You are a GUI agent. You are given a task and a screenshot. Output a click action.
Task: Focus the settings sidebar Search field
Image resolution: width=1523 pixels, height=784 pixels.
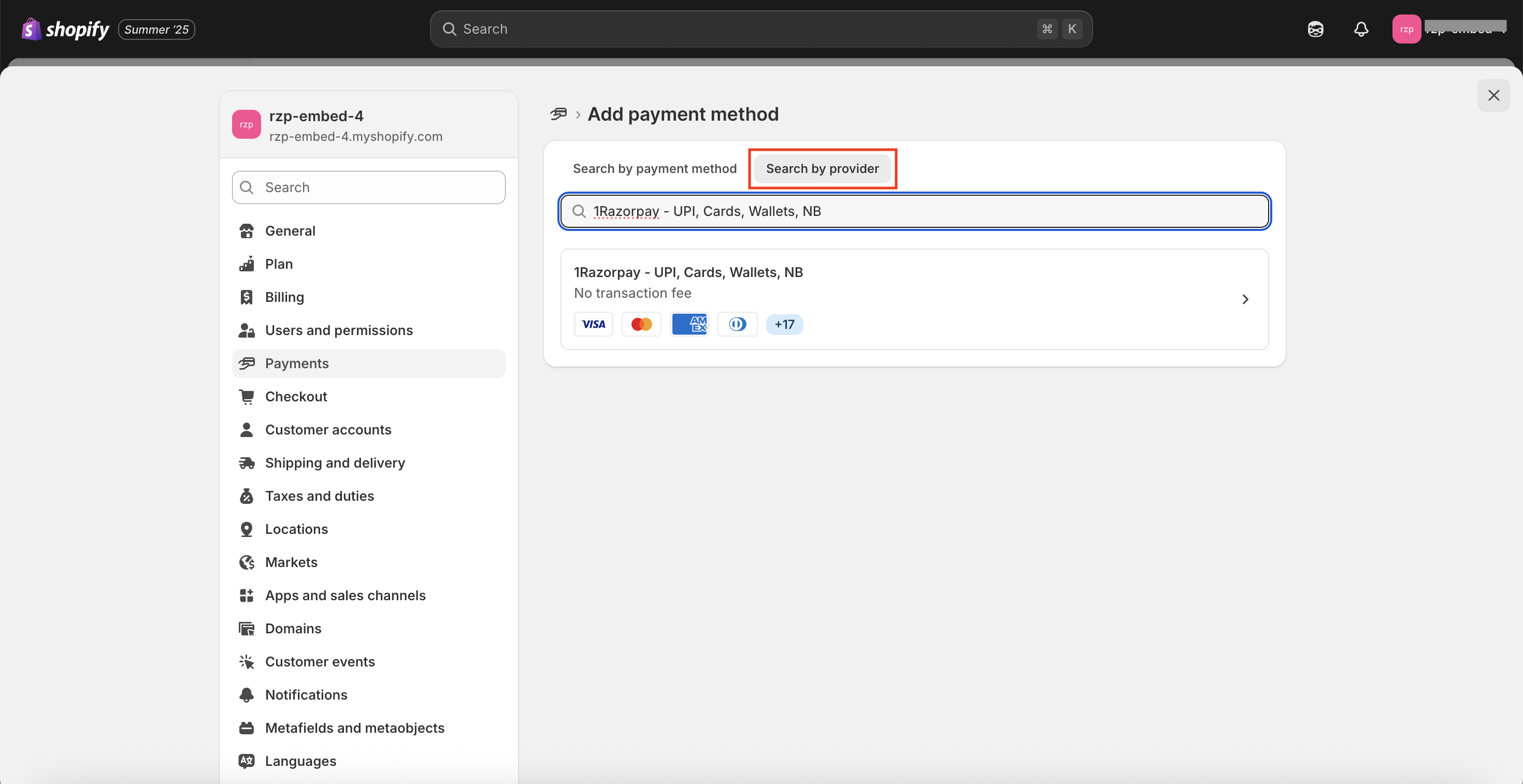368,187
